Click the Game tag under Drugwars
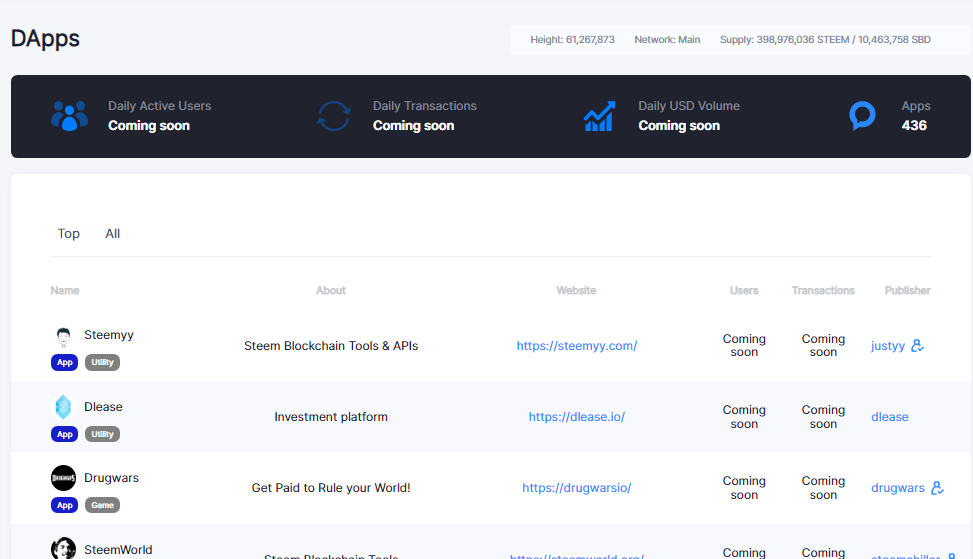This screenshot has height=559, width=973. [x=102, y=505]
